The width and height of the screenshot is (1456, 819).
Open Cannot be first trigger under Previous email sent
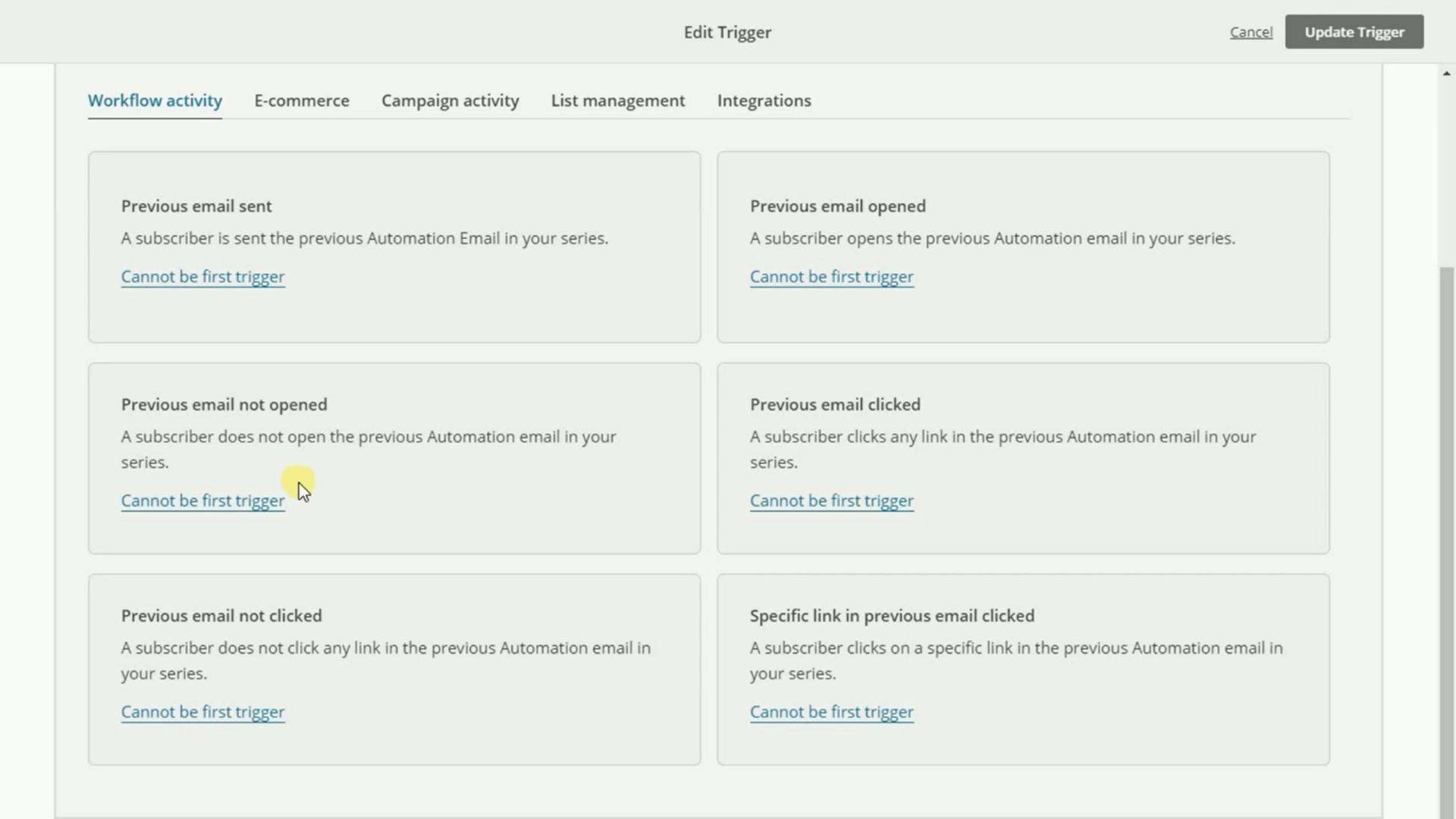202,276
